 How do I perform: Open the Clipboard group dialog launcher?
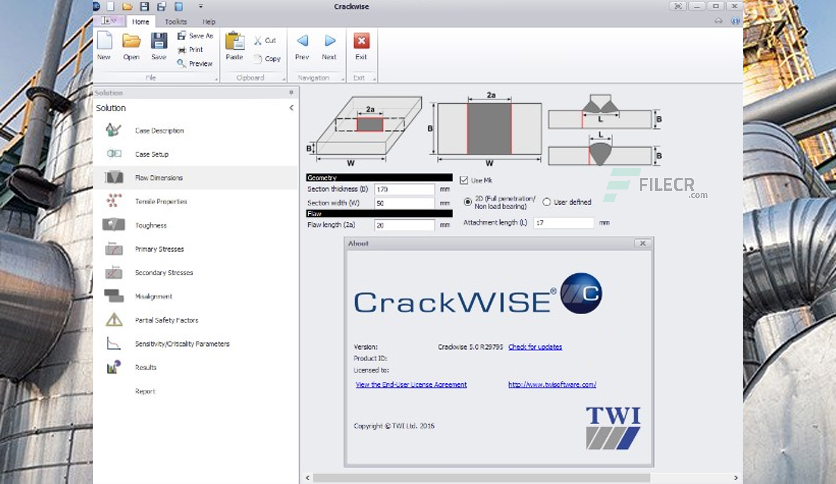click(x=284, y=79)
